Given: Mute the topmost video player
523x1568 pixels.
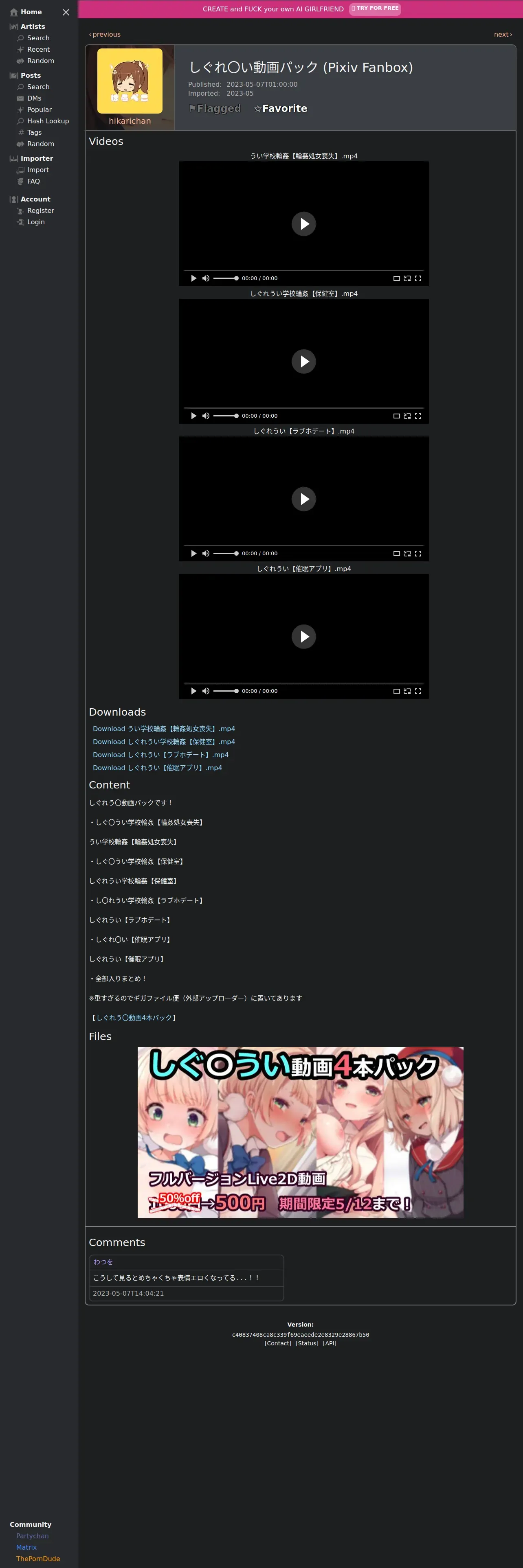Looking at the screenshot, I should click(206, 278).
